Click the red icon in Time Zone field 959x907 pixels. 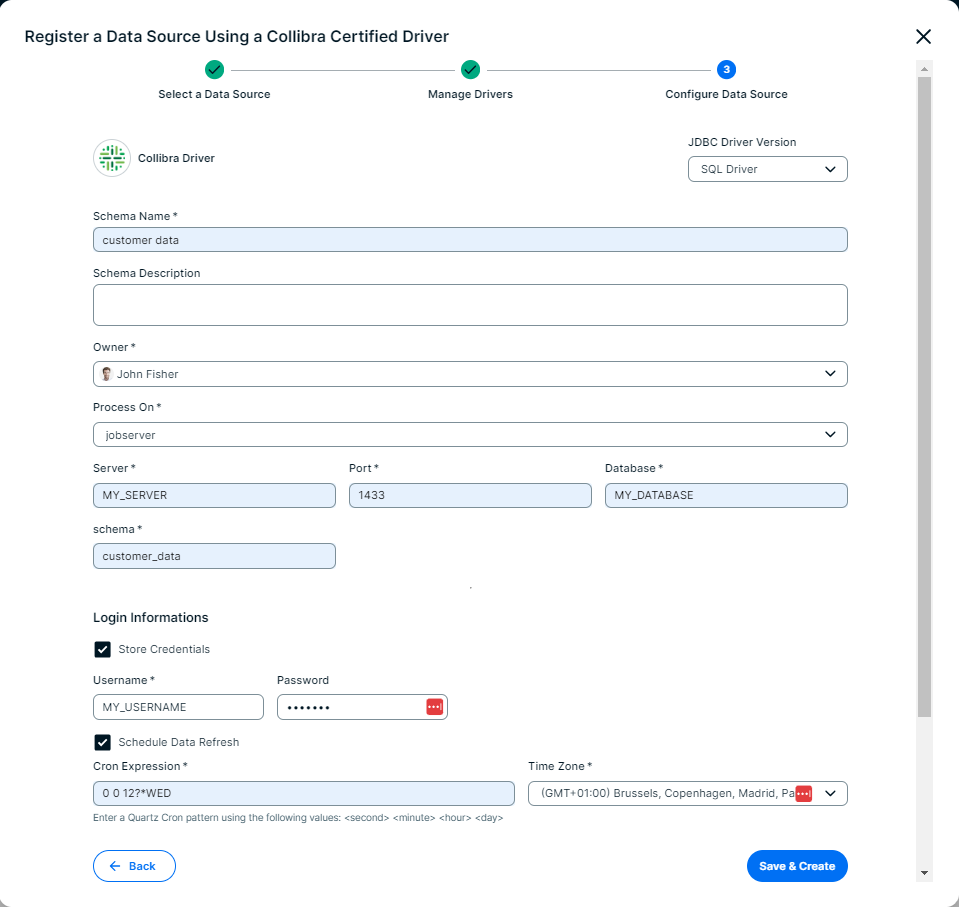803,793
